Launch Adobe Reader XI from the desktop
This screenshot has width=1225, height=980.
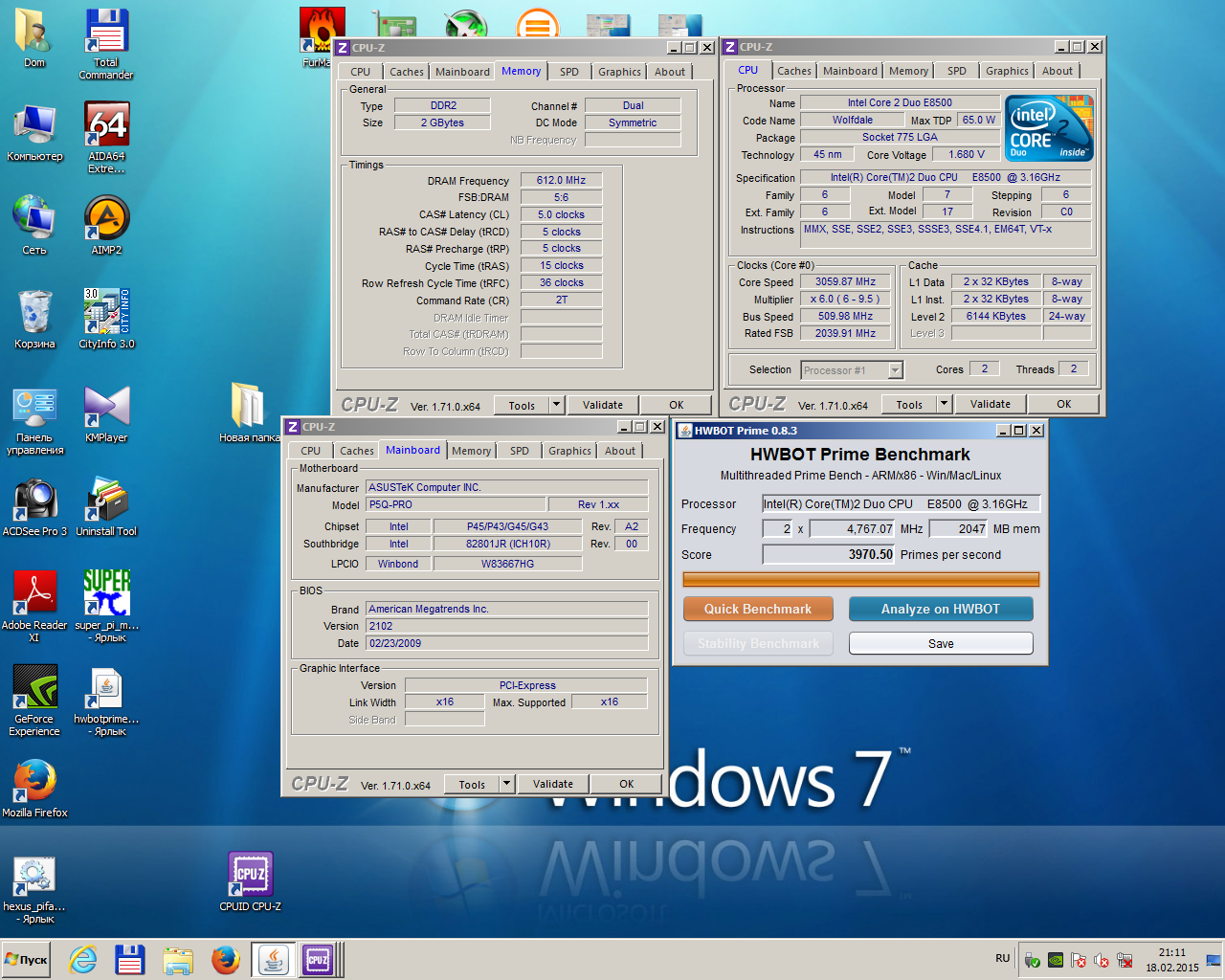pyautogui.click(x=34, y=606)
